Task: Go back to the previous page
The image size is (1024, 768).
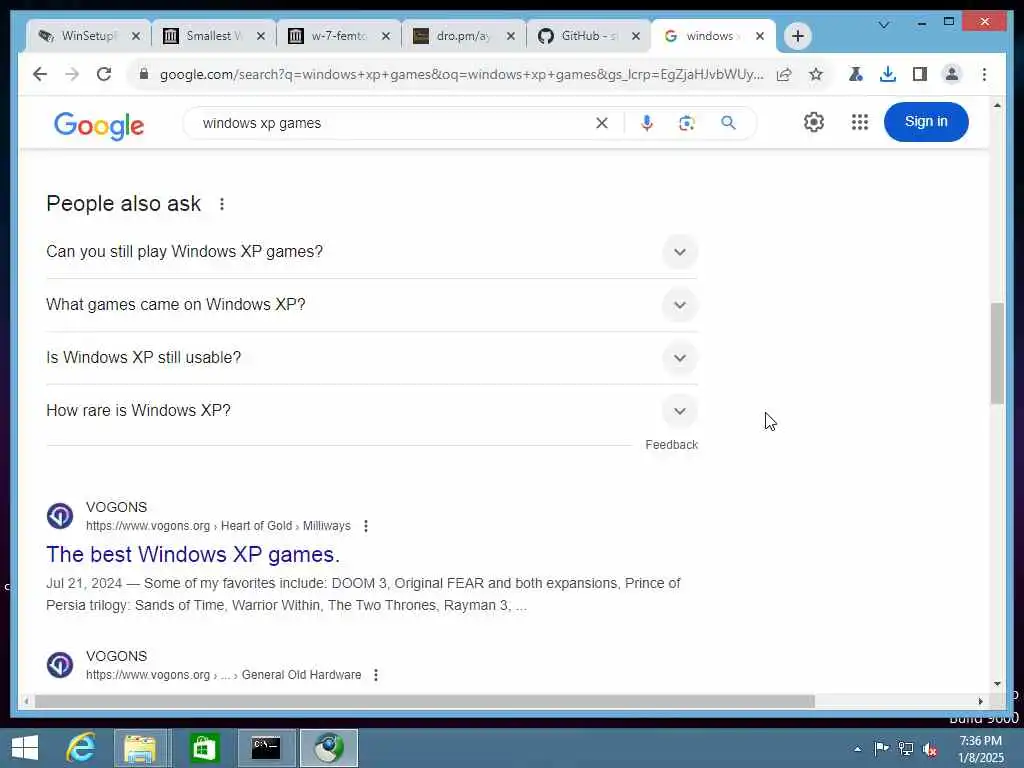Action: pyautogui.click(x=40, y=74)
